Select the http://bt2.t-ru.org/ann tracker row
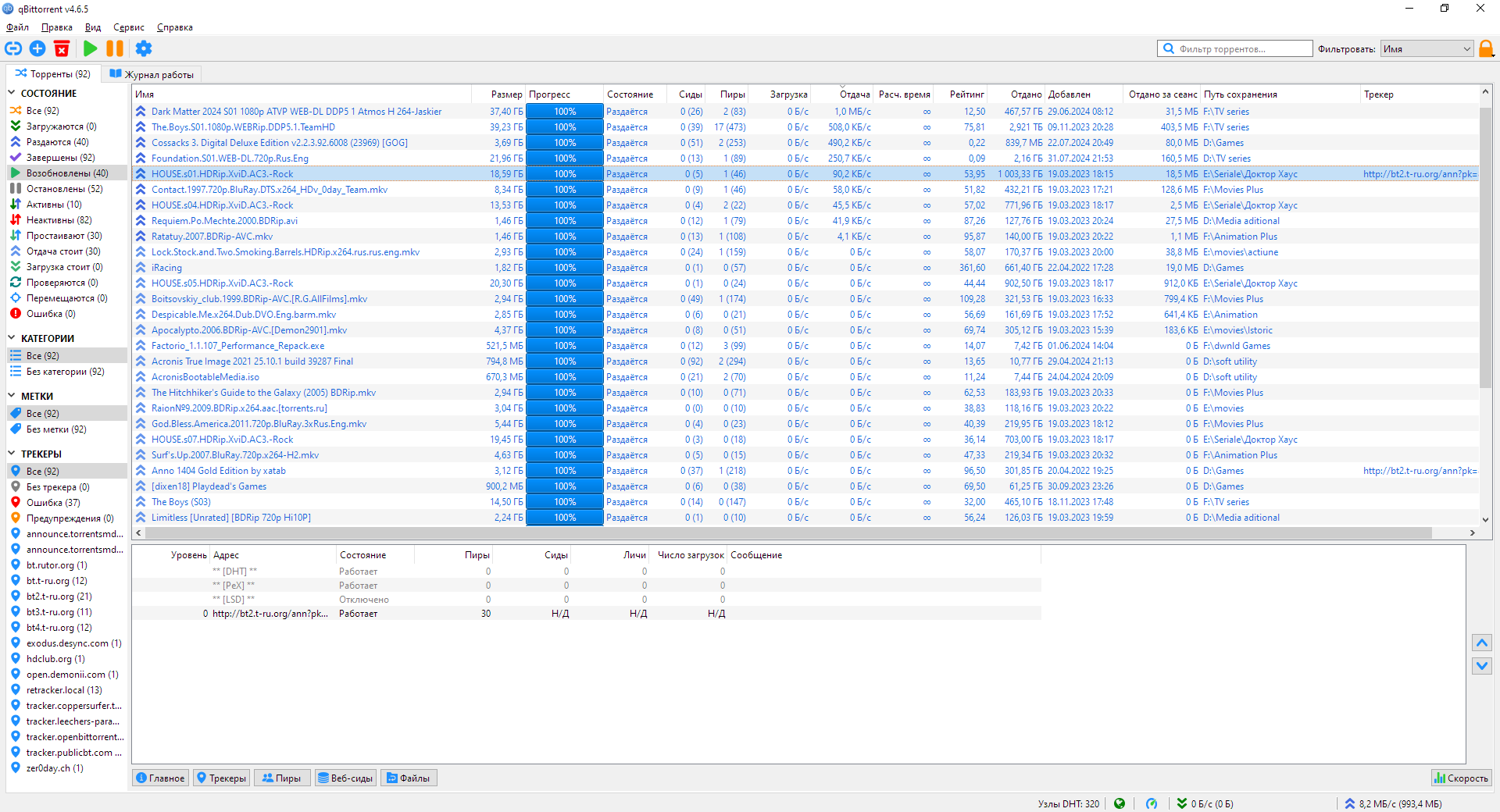This screenshot has width=1500, height=812. (x=586, y=614)
